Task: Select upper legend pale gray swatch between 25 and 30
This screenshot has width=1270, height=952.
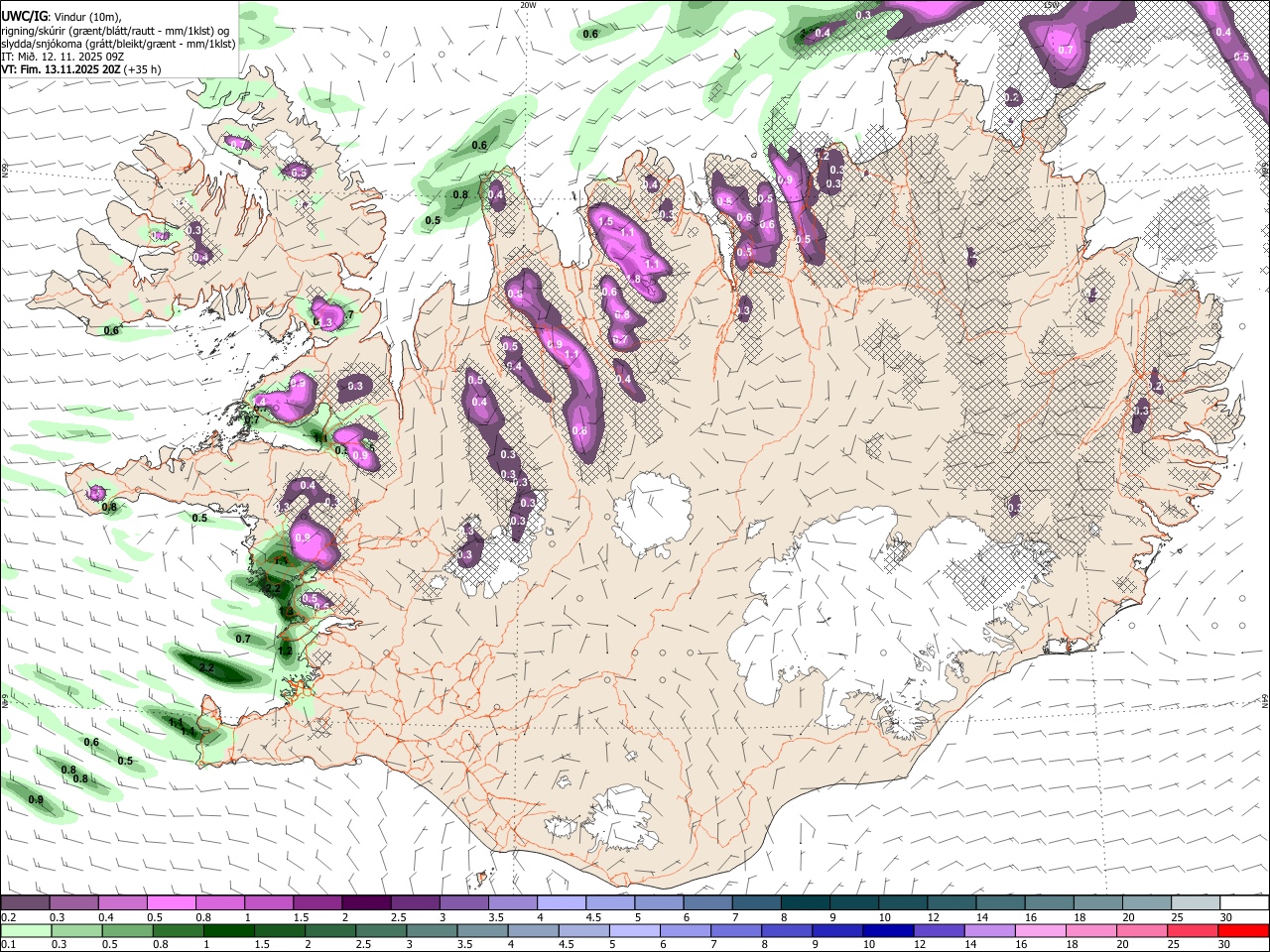Action: [x=1197, y=903]
